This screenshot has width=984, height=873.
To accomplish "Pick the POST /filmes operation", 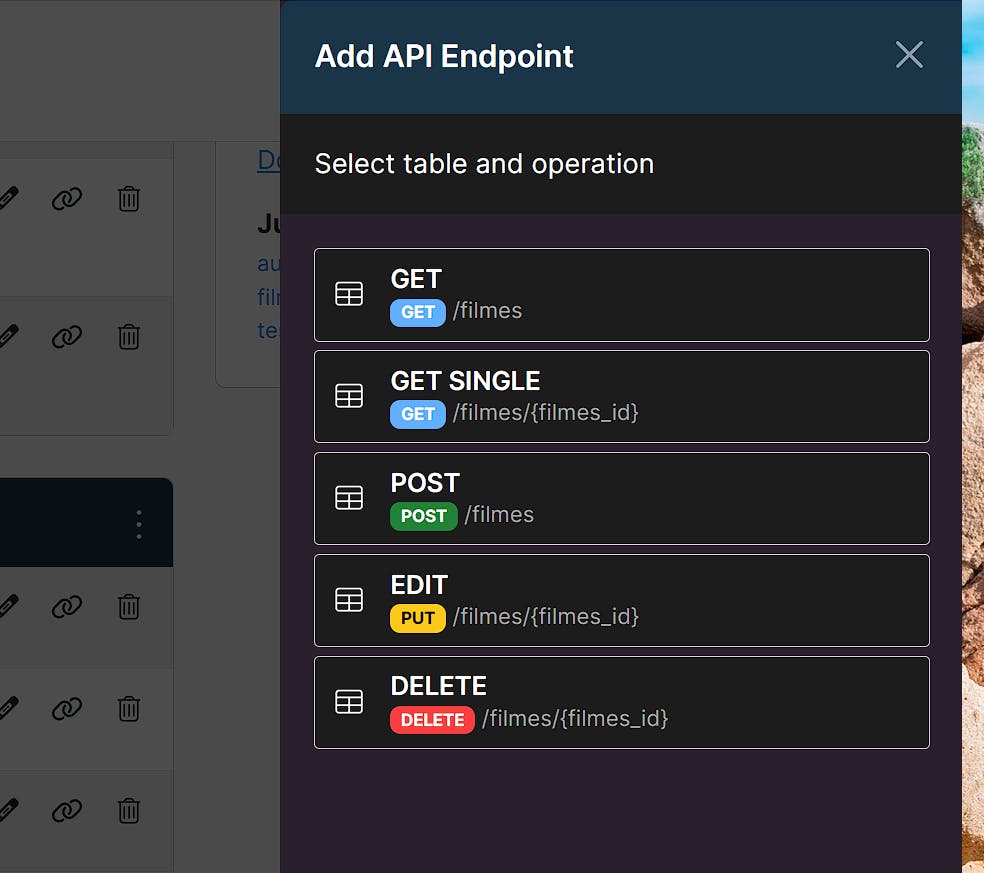I will 621,499.
